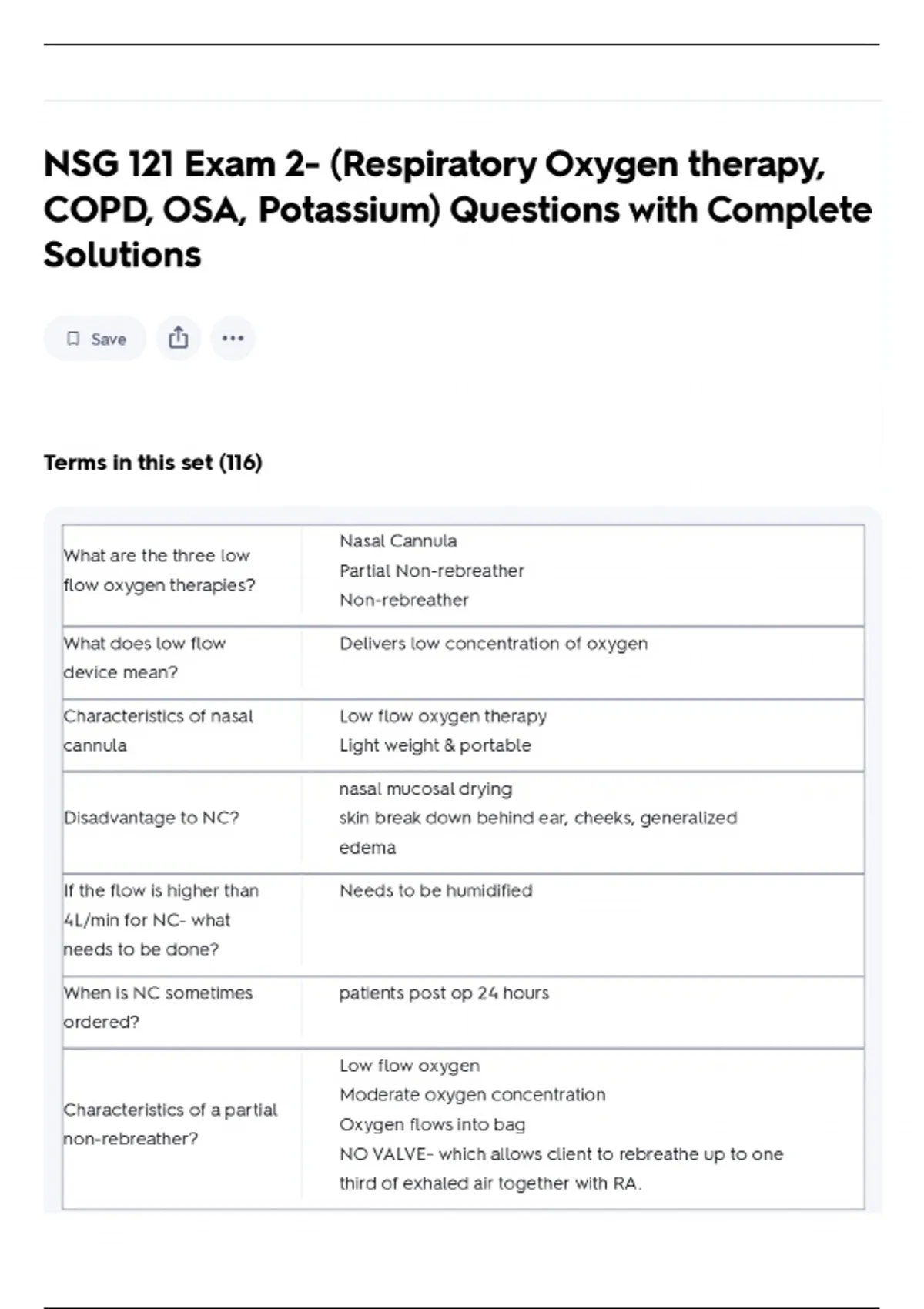Select 'Delivers low concentration of oxygen' definition
Screen dimensions: 924x1309
[494, 644]
